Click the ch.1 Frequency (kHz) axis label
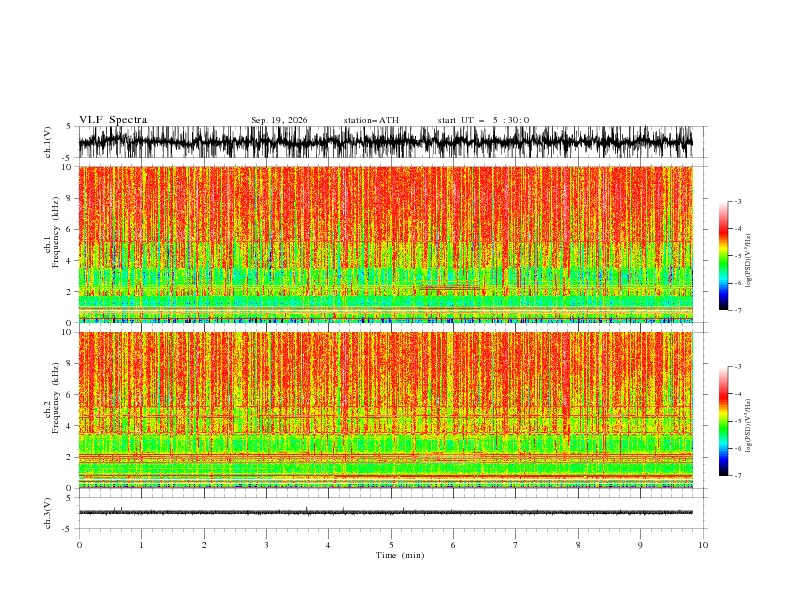 click(x=52, y=244)
